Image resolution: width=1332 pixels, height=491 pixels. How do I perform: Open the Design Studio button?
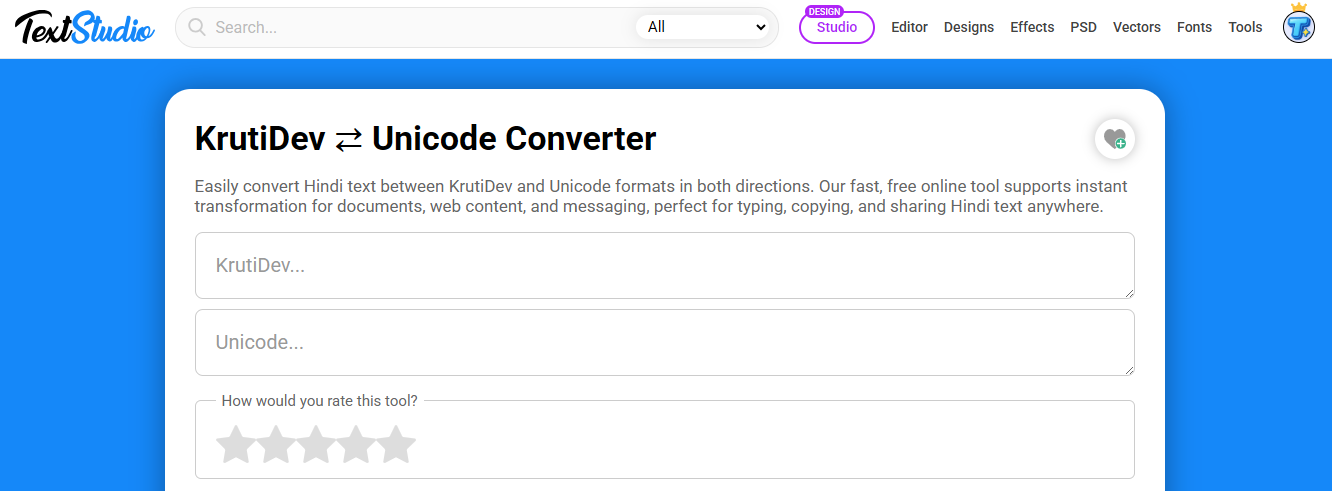837,27
